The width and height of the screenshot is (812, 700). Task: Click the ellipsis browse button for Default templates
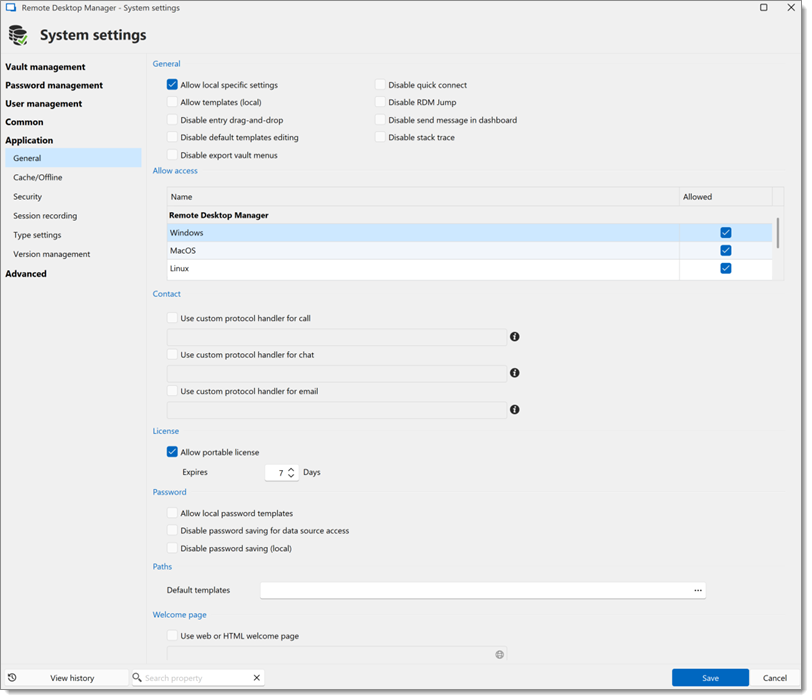click(x=698, y=590)
